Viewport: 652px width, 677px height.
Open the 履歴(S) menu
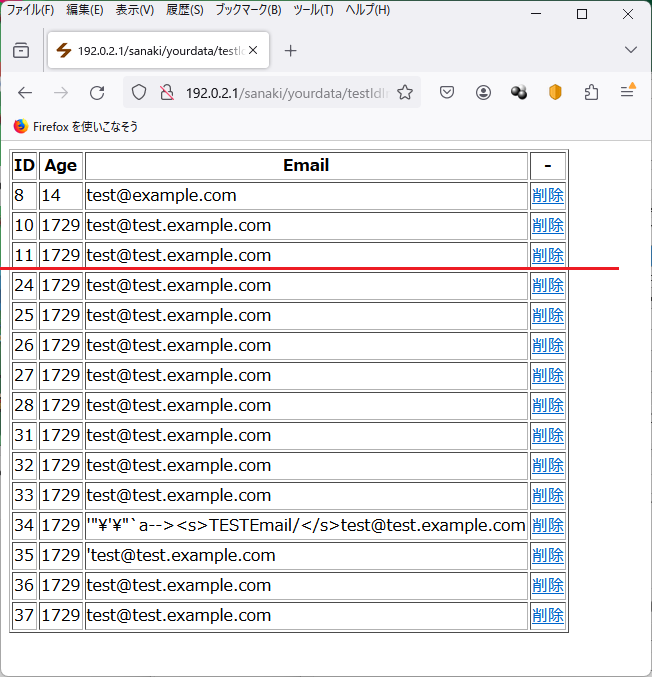pos(185,10)
